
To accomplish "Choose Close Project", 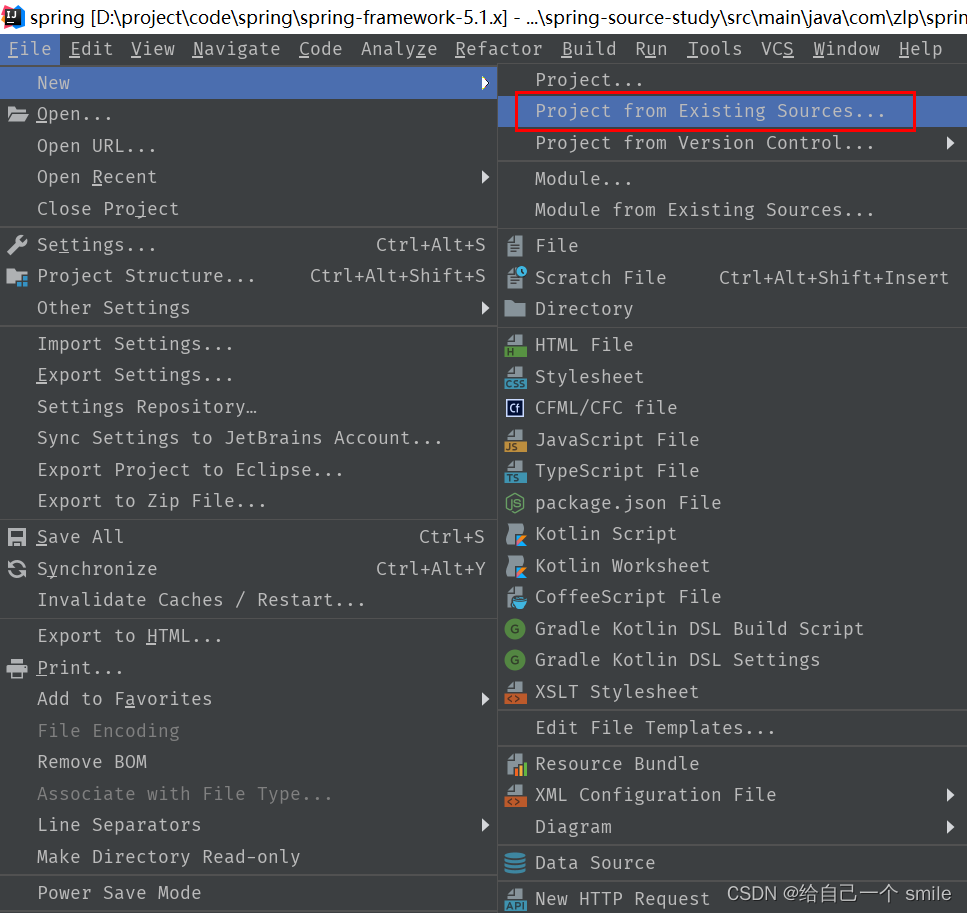I will pyautogui.click(x=249, y=209).
